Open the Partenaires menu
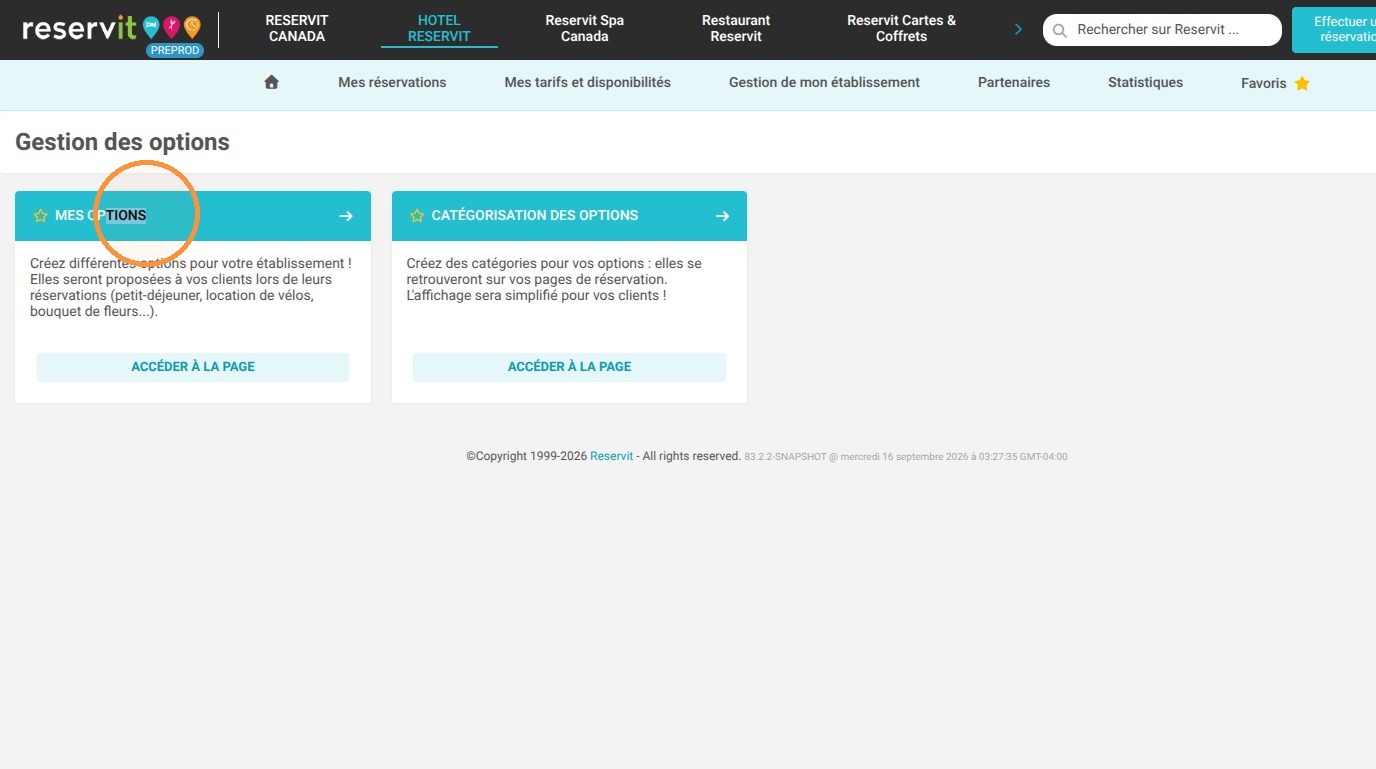Screen dimensions: 1376x769 (1014, 83)
